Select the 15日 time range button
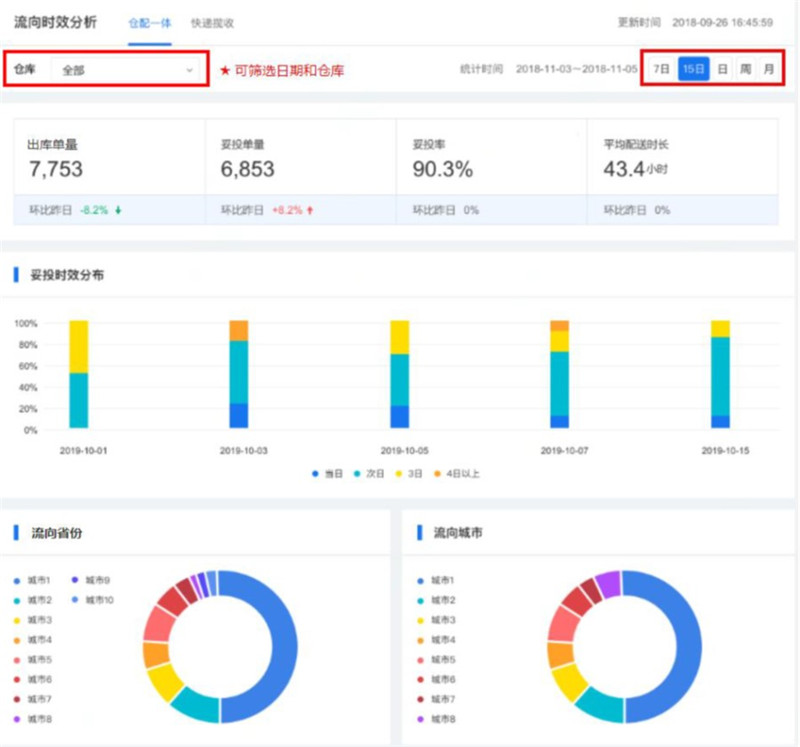 (693, 70)
